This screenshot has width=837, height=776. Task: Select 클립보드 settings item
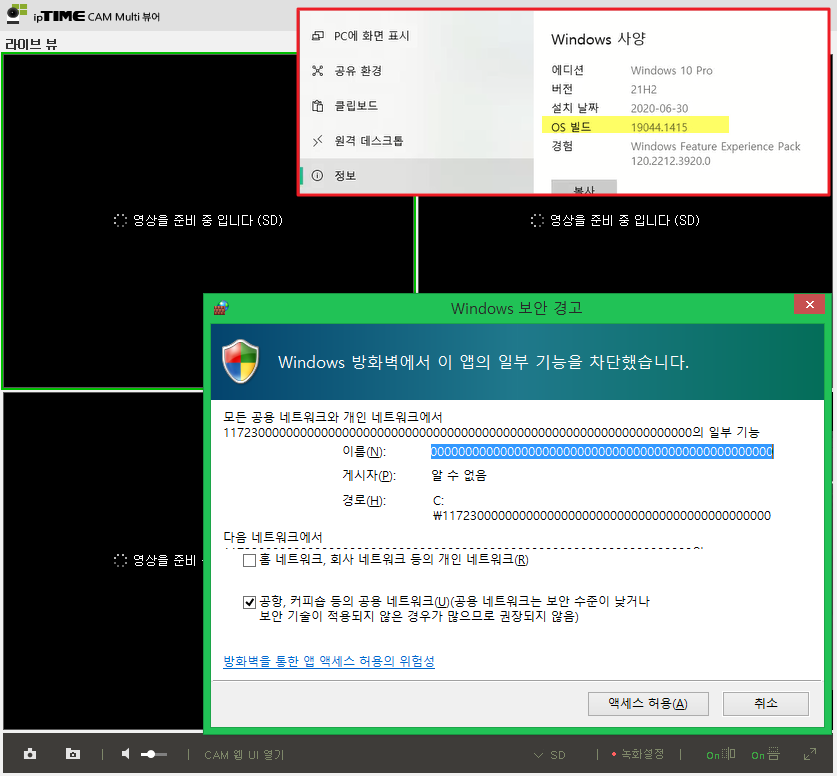click(417, 106)
